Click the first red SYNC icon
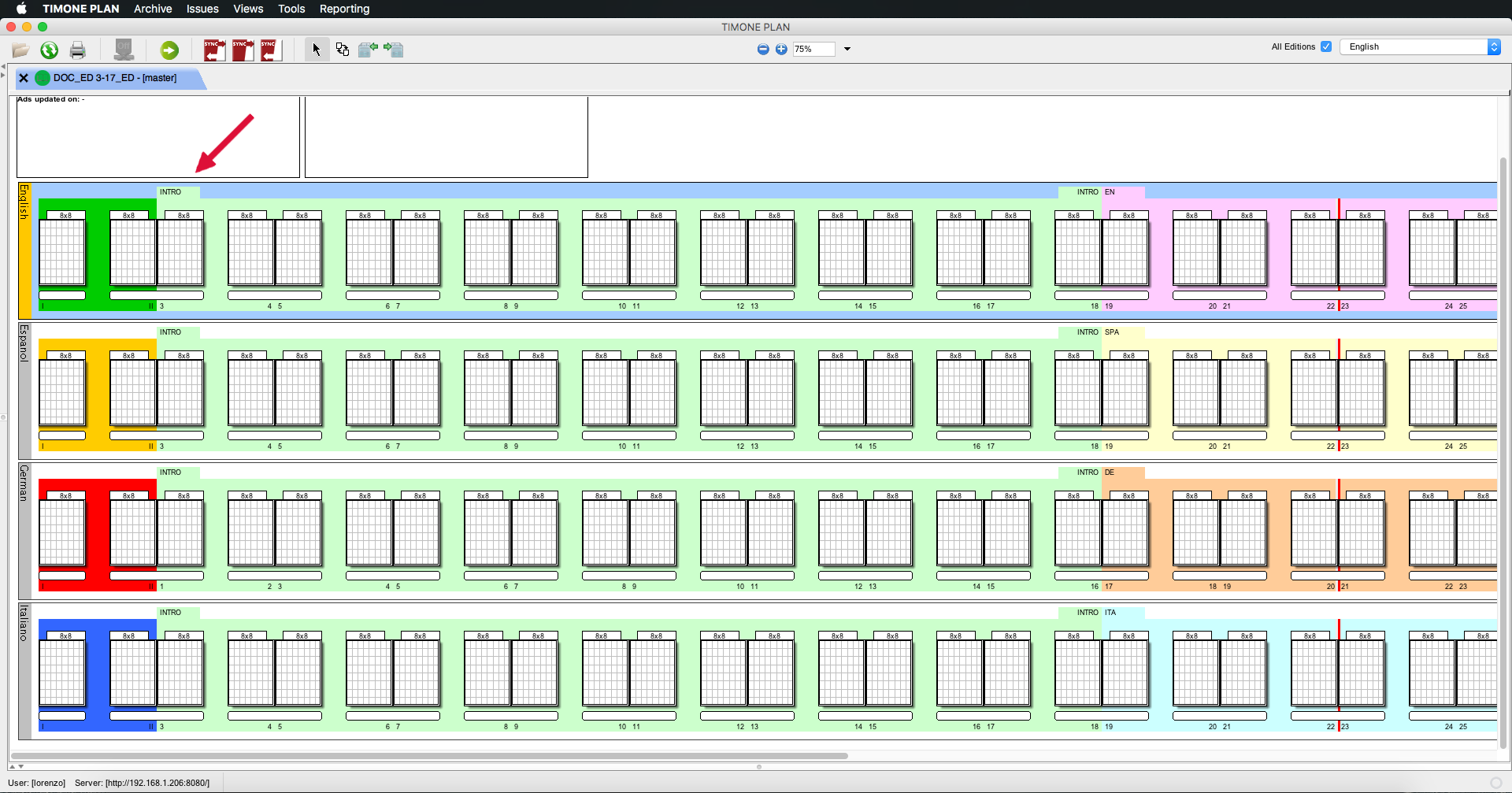 pos(214,50)
